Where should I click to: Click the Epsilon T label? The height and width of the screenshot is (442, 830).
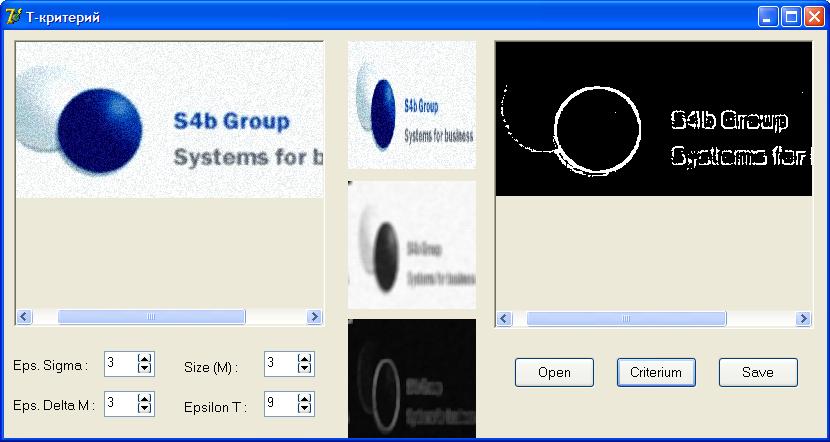click(215, 407)
